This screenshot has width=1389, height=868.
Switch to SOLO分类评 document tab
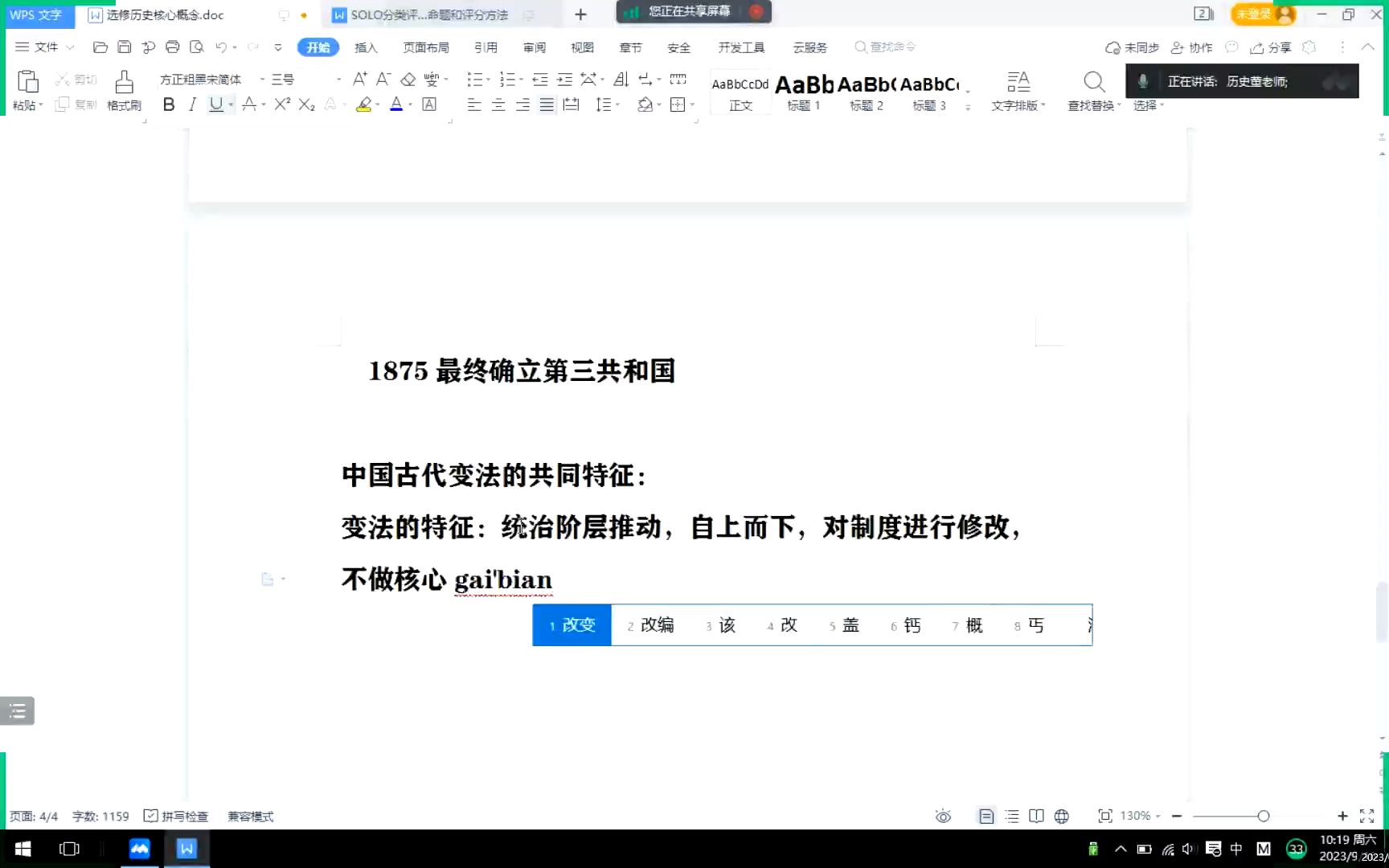point(429,14)
